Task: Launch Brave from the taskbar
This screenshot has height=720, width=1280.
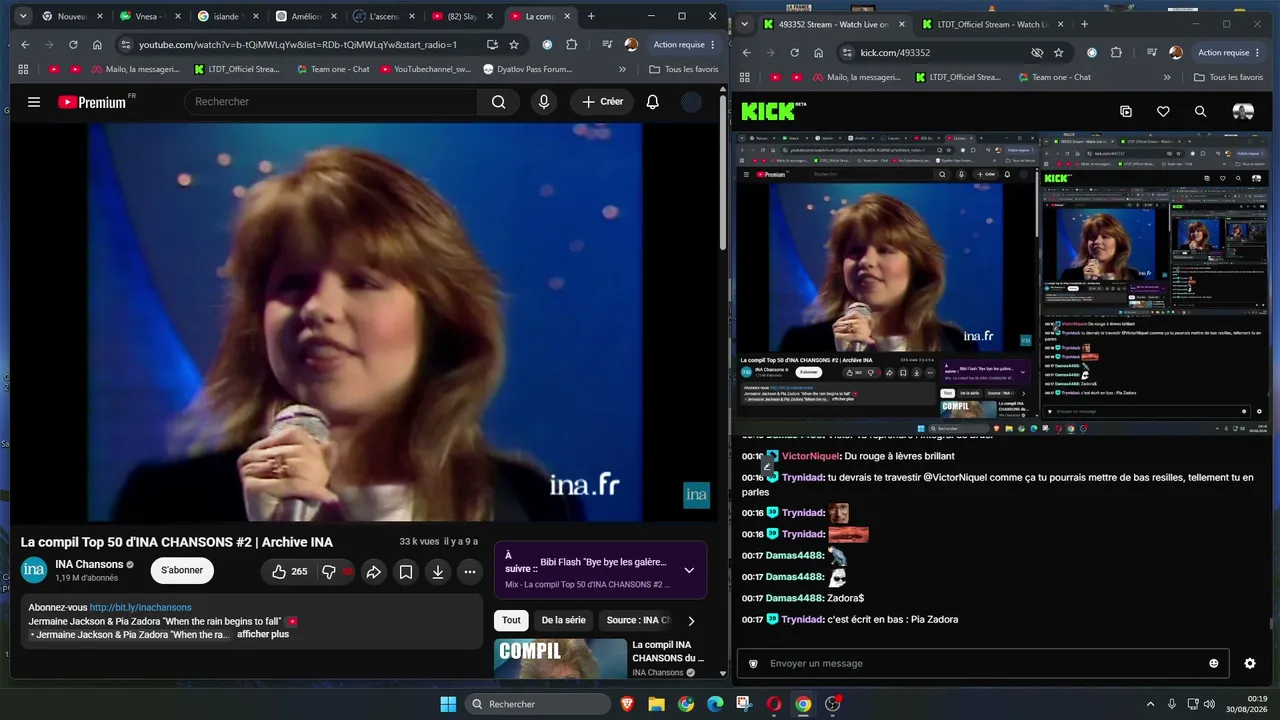Action: pos(628,704)
